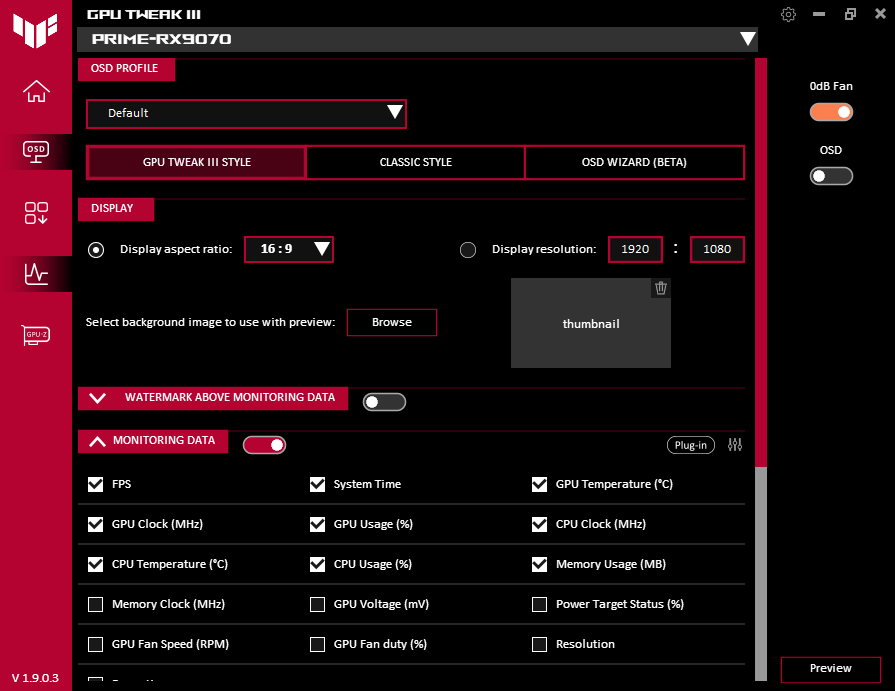895x691 pixels.
Task: Switch to OSD Wizard (Beta) tab
Action: point(634,163)
